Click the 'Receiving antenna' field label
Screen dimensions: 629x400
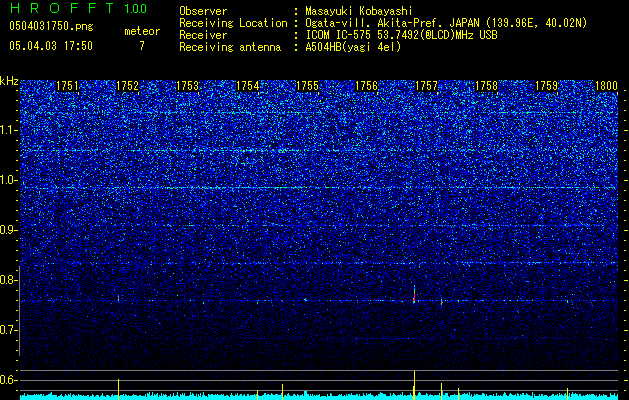pyautogui.click(x=230, y=47)
